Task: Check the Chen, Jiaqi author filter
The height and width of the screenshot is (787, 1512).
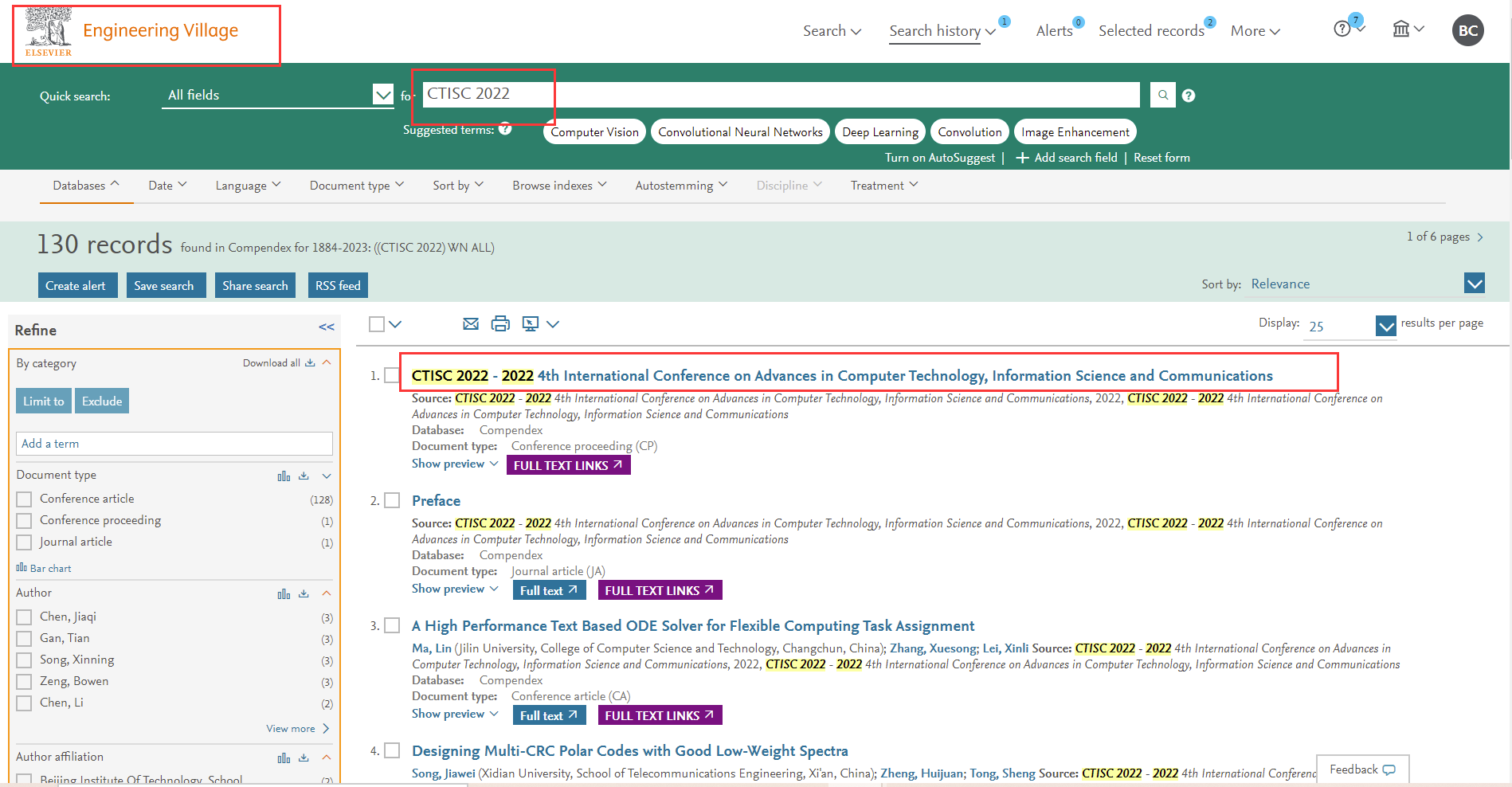Action: coord(24,617)
